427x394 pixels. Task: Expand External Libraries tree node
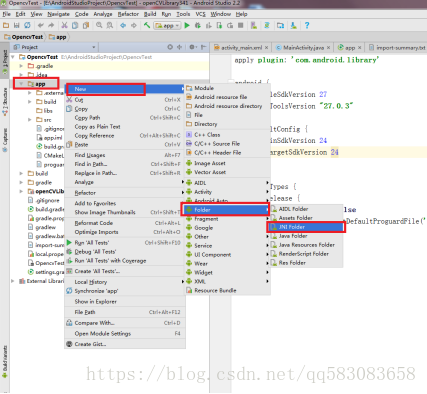pyautogui.click(x=13, y=281)
